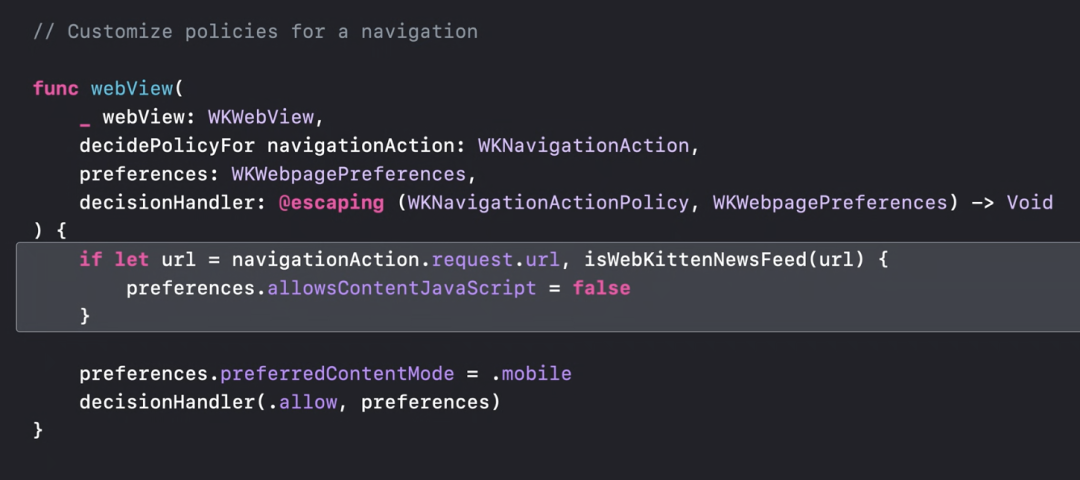This screenshot has width=1080, height=480.
Task: Click the false literal
Action: click(x=601, y=288)
